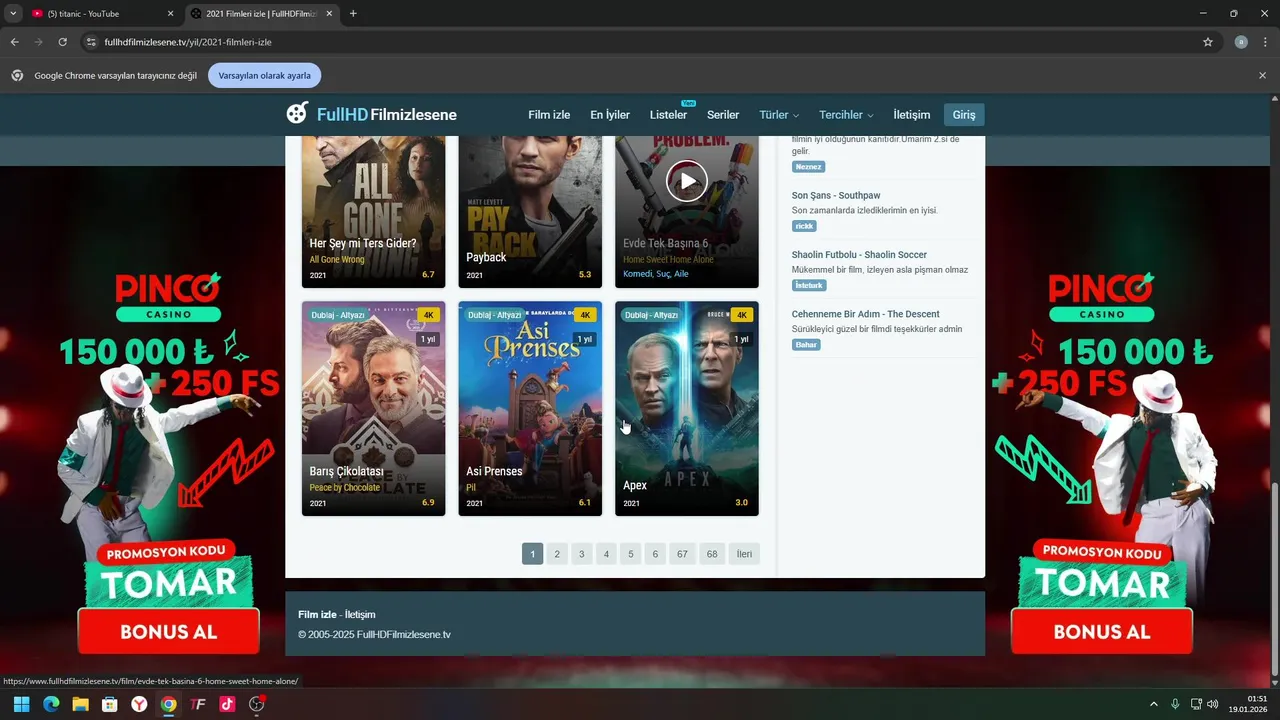1280x720 pixels.
Task: Click Dublaj - Altyazı tag on Apex
Action: coord(651,315)
